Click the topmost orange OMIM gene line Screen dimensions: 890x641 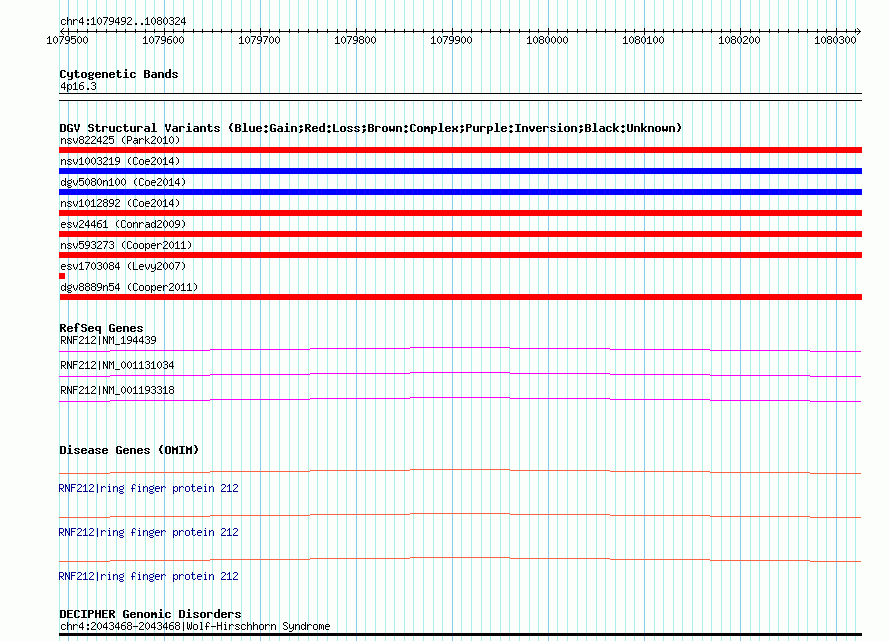460,471
